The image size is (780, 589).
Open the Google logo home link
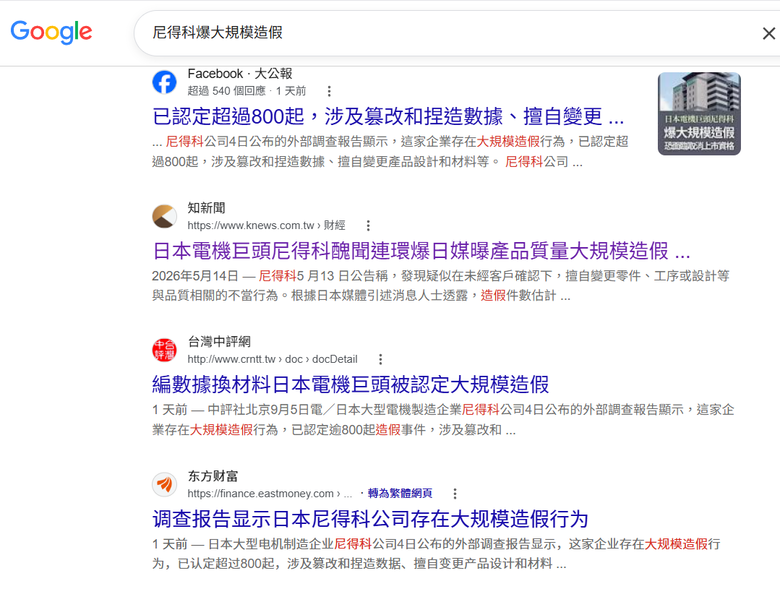pos(51,32)
